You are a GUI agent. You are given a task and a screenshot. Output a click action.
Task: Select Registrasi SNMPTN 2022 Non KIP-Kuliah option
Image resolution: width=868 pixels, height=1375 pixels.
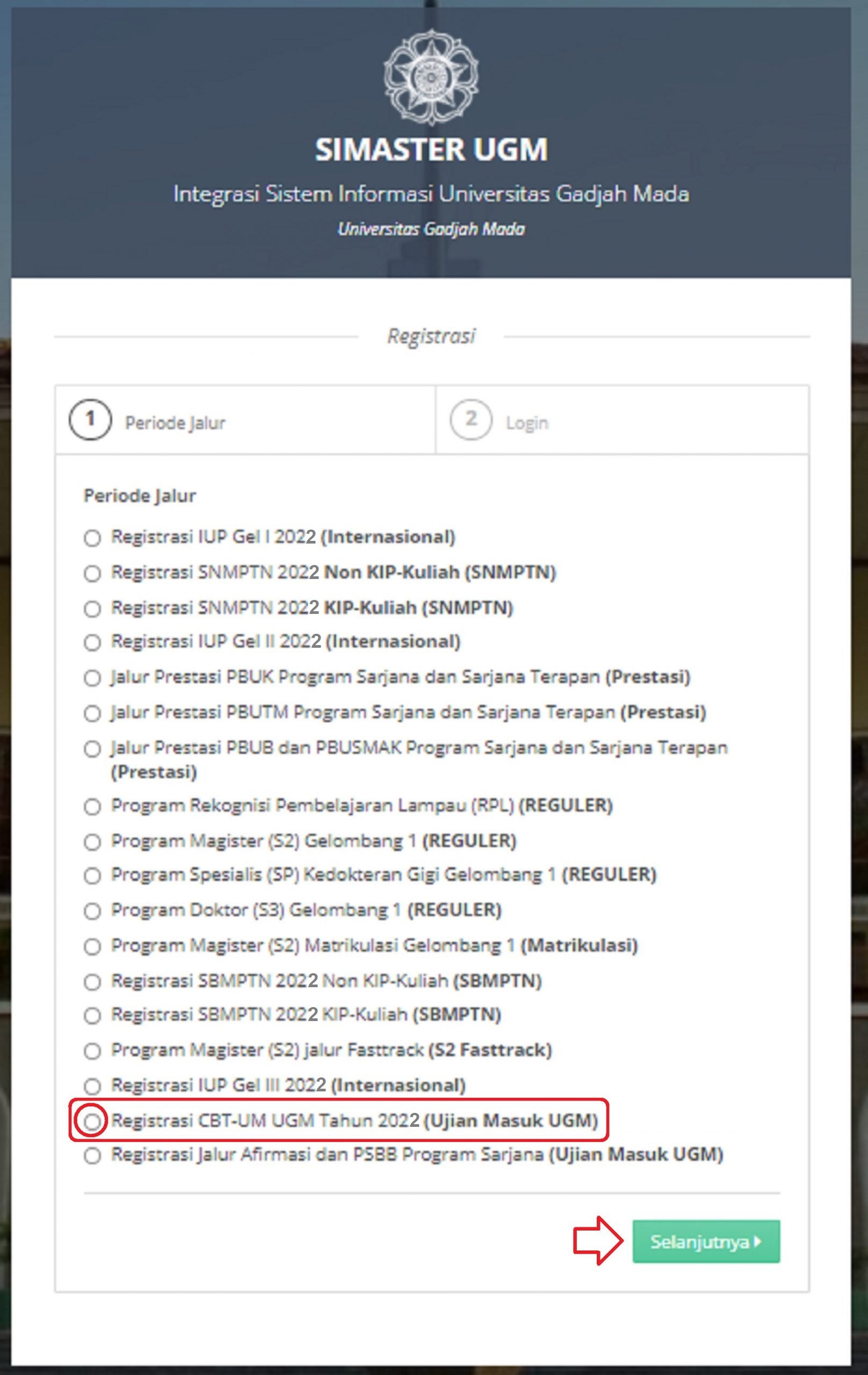(x=92, y=573)
